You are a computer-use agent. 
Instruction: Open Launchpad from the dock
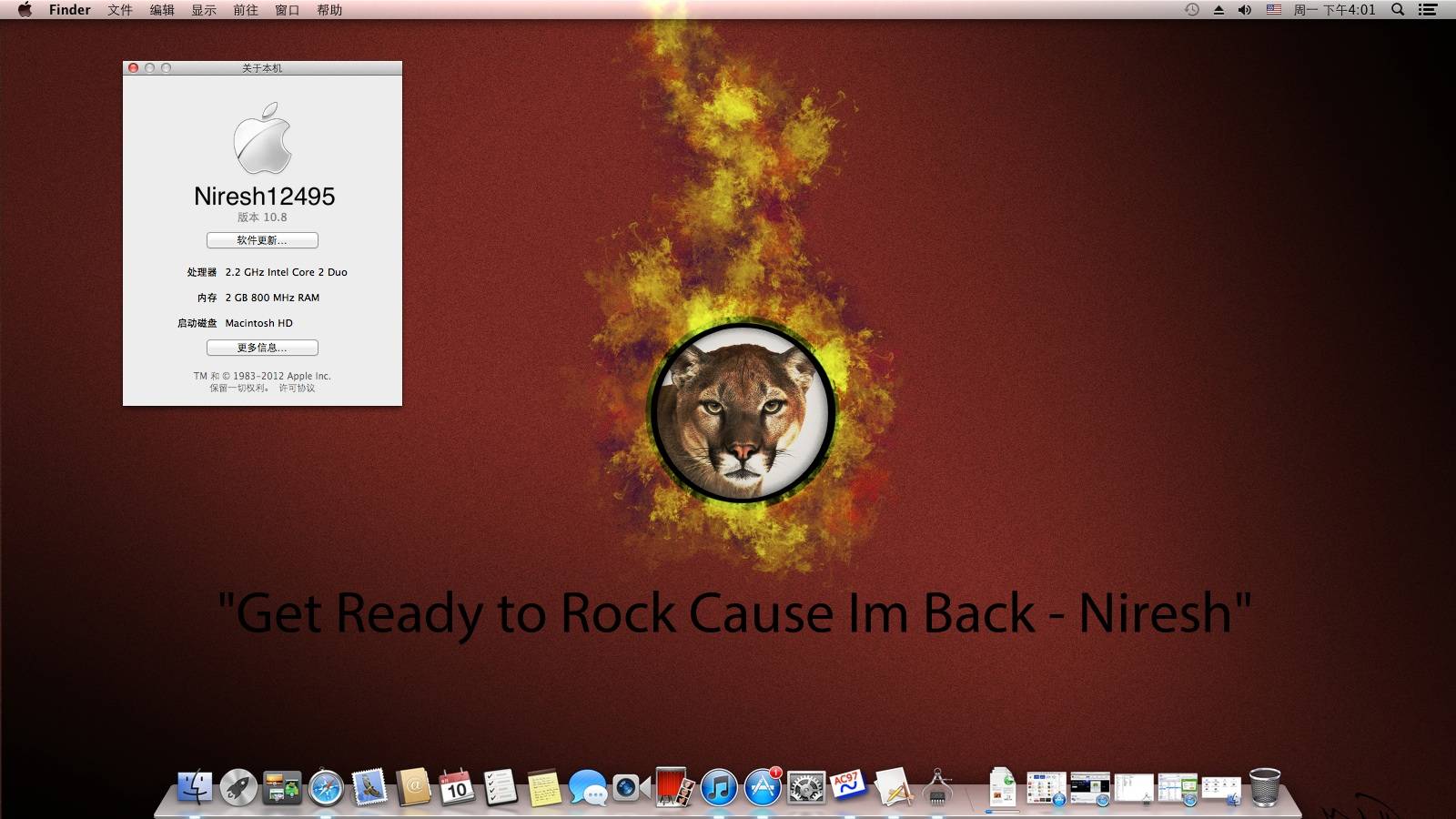tap(238, 787)
